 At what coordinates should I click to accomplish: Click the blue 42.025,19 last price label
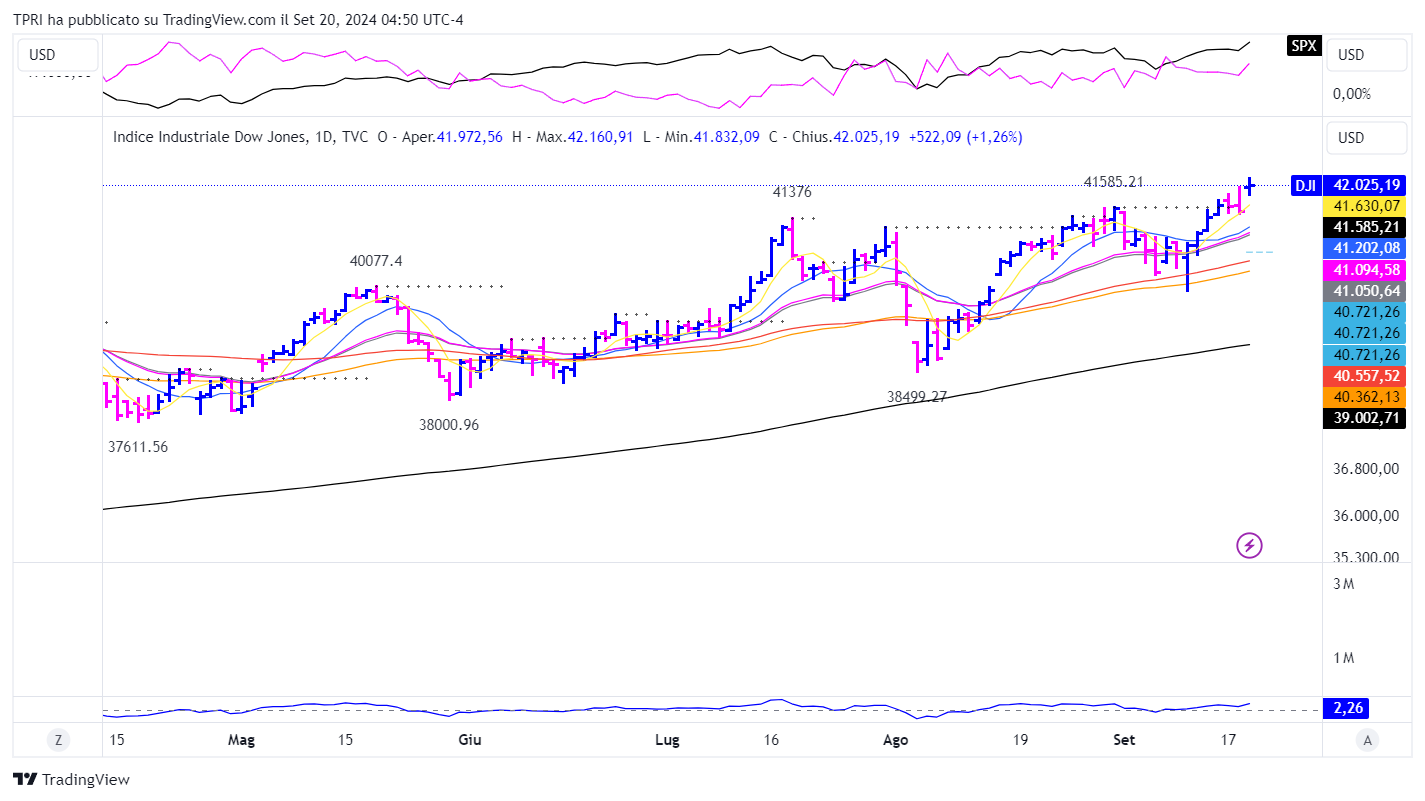[1364, 185]
